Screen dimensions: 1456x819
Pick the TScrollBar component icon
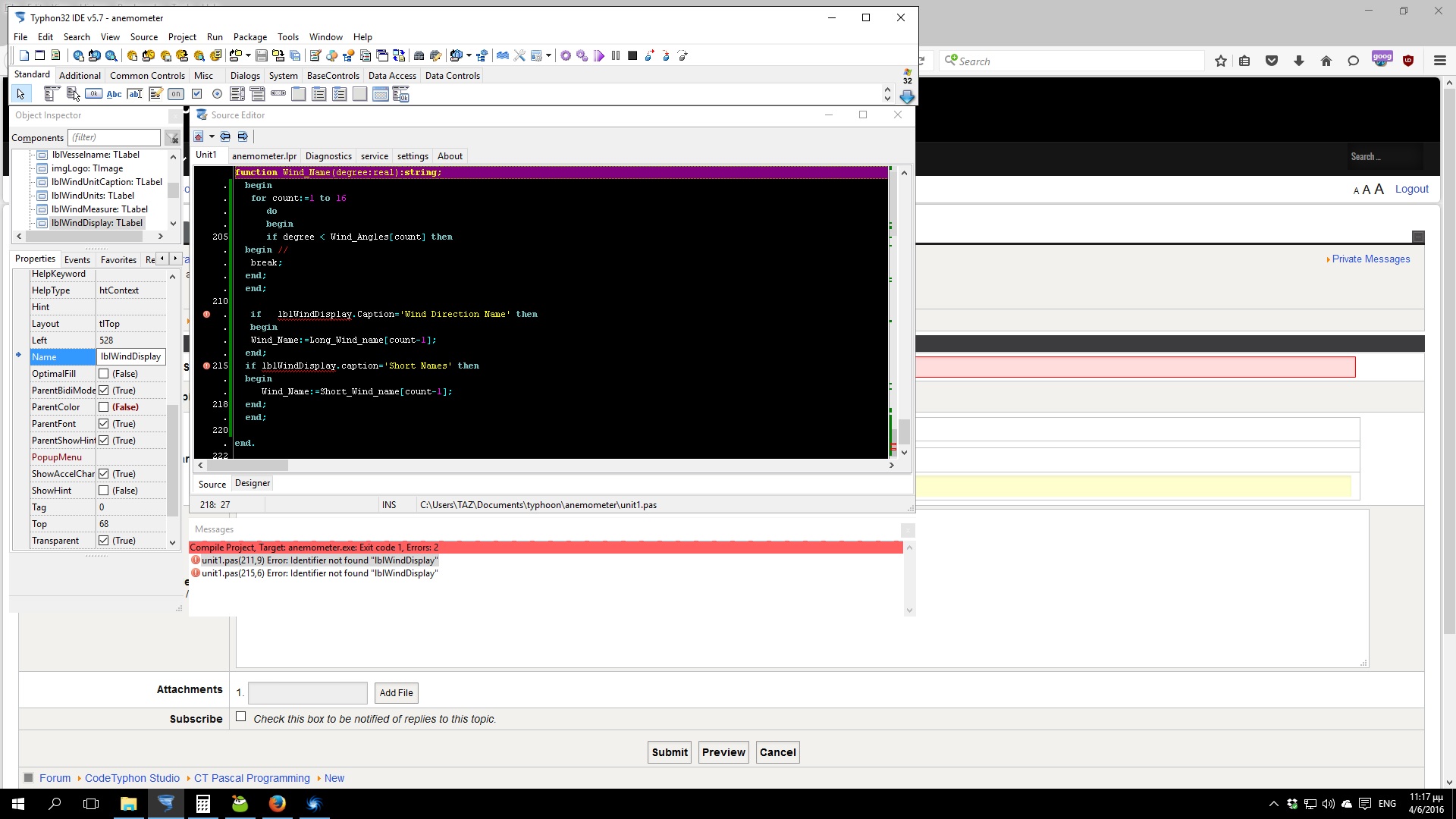pos(278,94)
